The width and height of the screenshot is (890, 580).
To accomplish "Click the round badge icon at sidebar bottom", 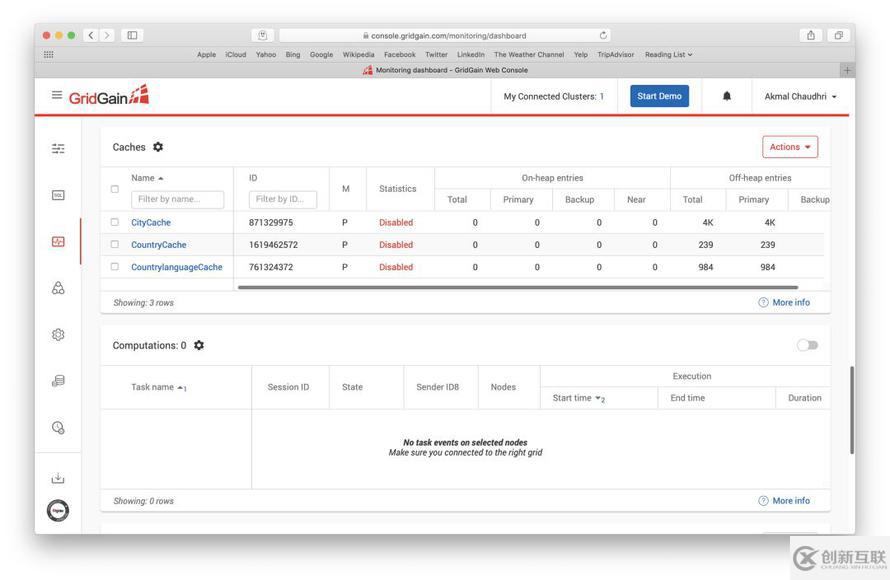I will click(58, 510).
